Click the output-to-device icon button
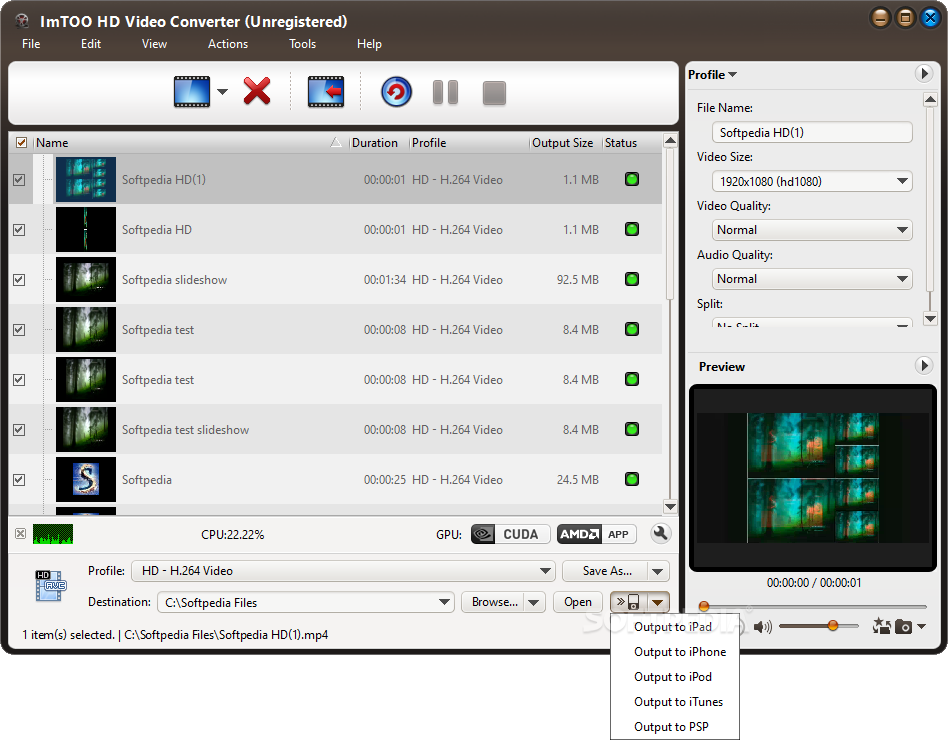 628,602
